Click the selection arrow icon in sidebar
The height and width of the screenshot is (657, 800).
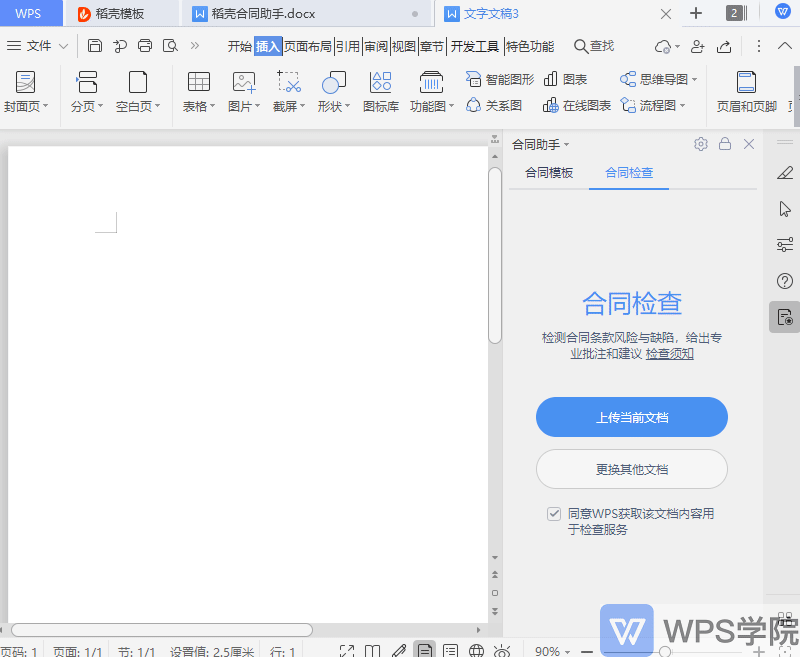(x=785, y=209)
